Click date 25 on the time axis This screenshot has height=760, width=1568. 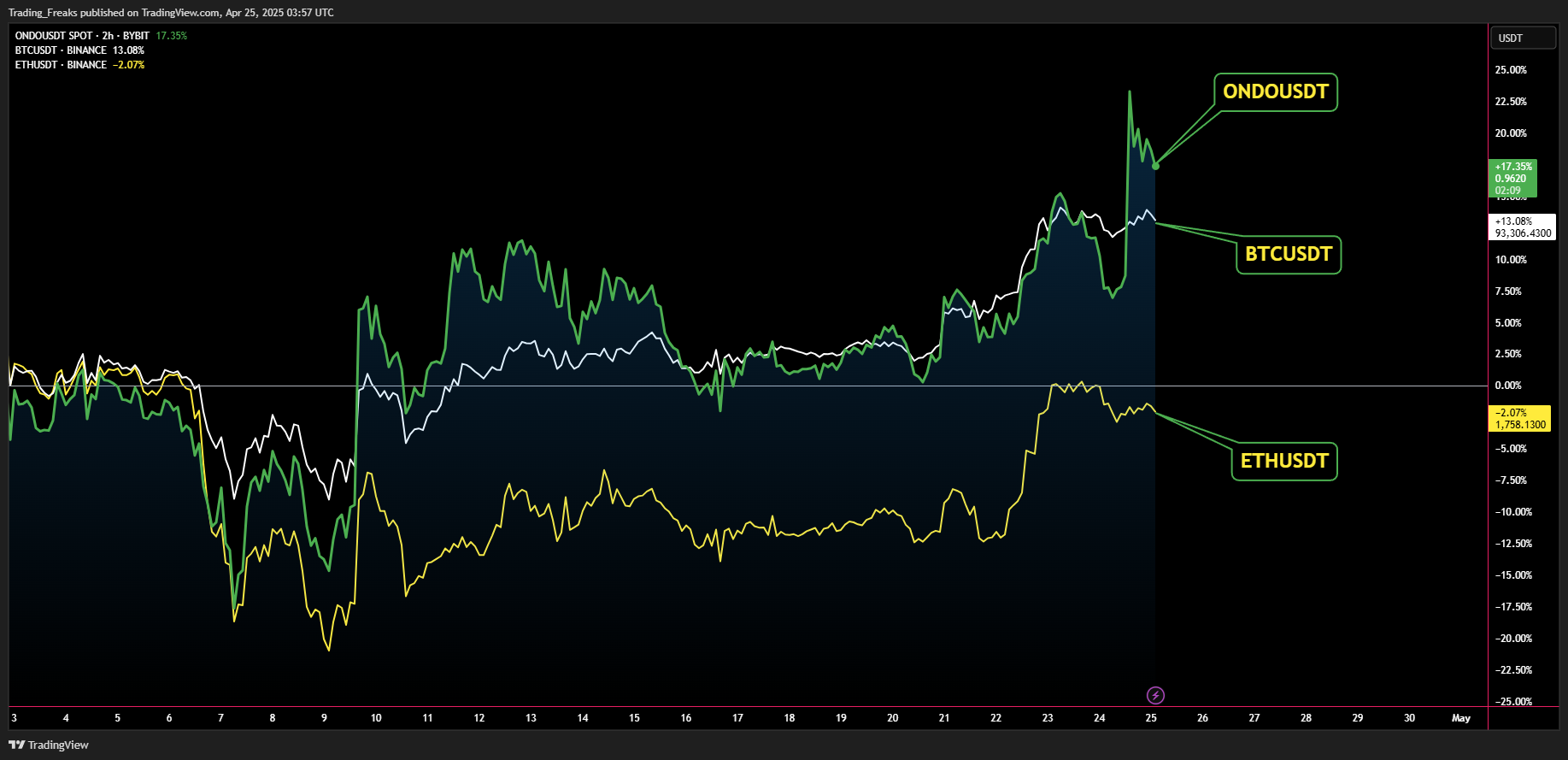pos(1151,718)
